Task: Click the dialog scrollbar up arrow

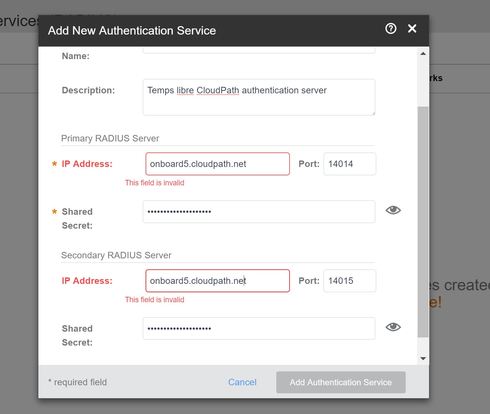Action: tap(423, 54)
